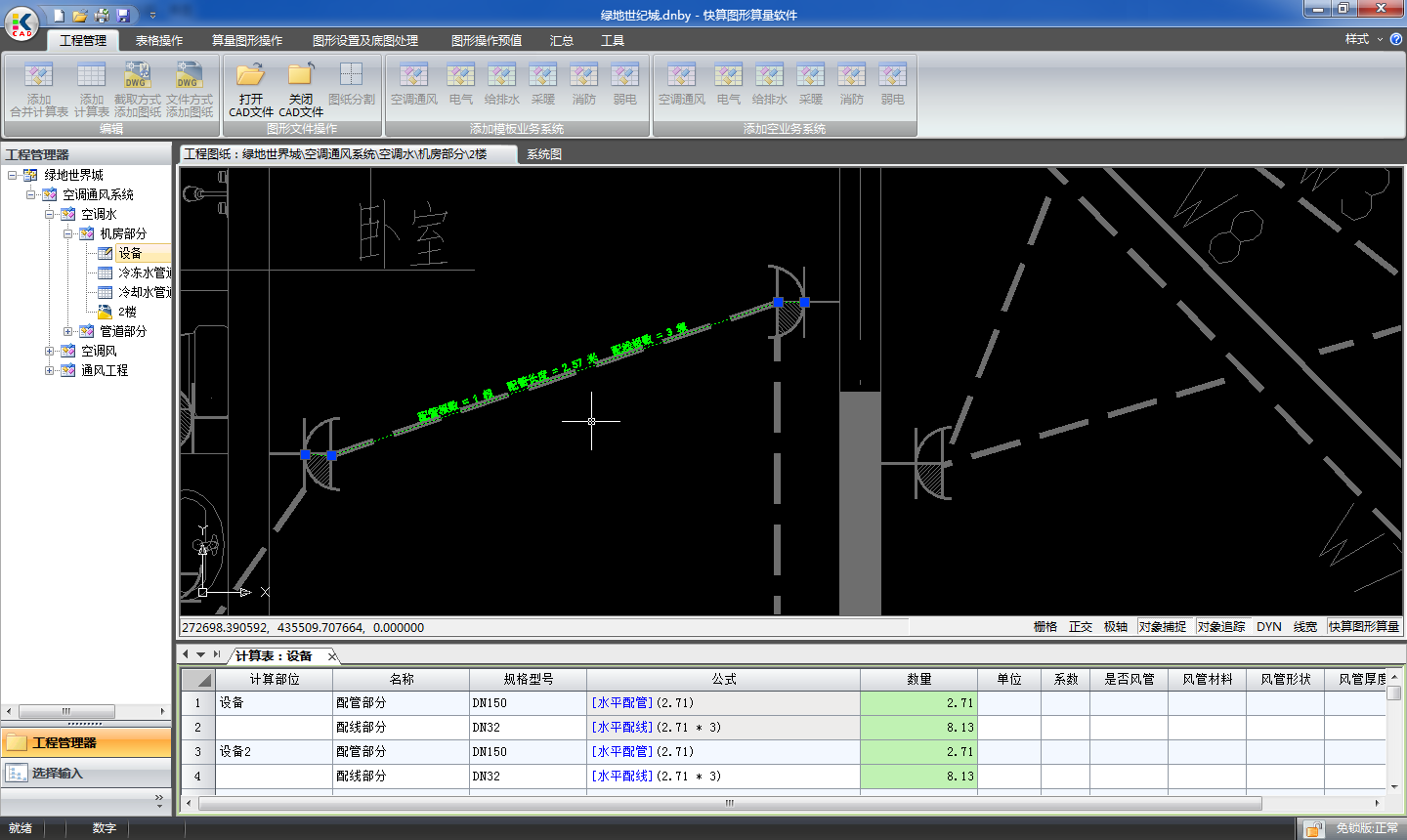
Task: Toggle 快算图形算量 mode
Action: [1364, 627]
